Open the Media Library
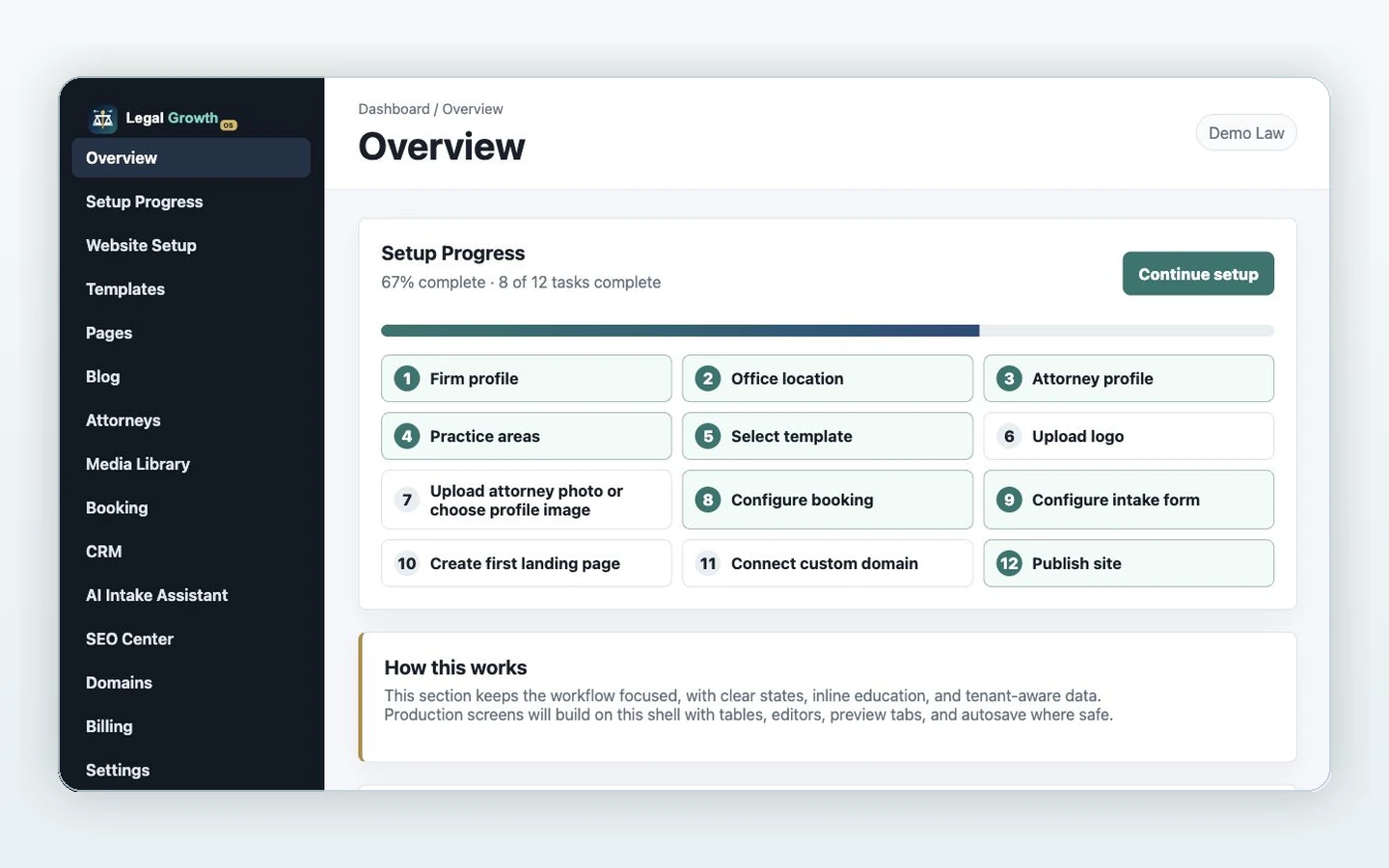Screen dimensions: 1389x868 point(191,464)
